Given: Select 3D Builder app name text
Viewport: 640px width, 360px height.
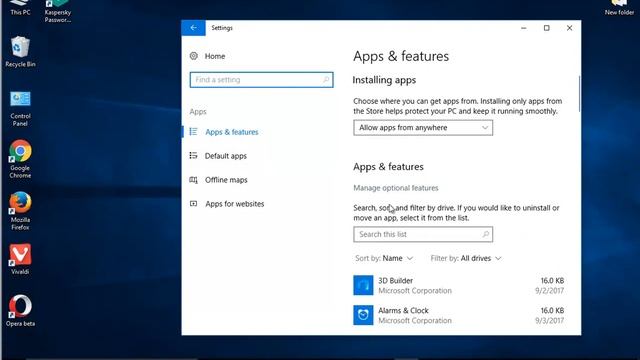Looking at the screenshot, I should tap(396, 281).
